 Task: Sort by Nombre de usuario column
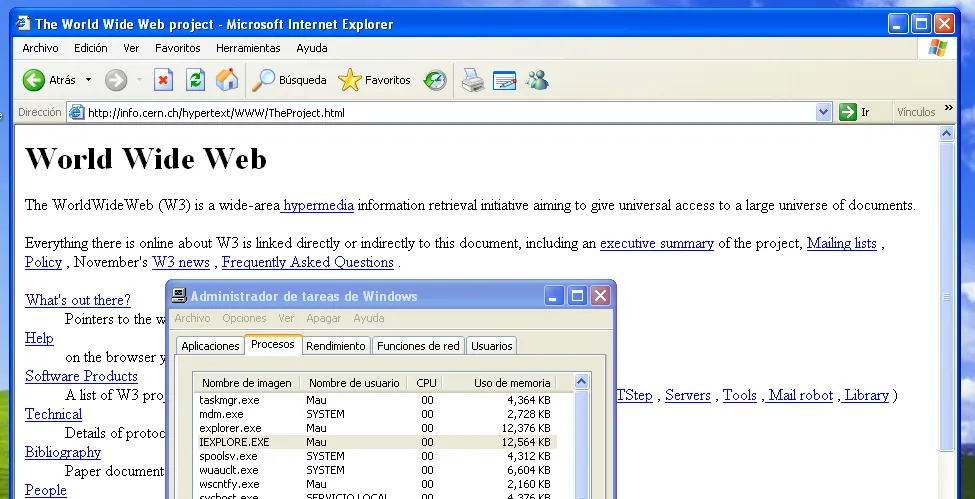[354, 383]
